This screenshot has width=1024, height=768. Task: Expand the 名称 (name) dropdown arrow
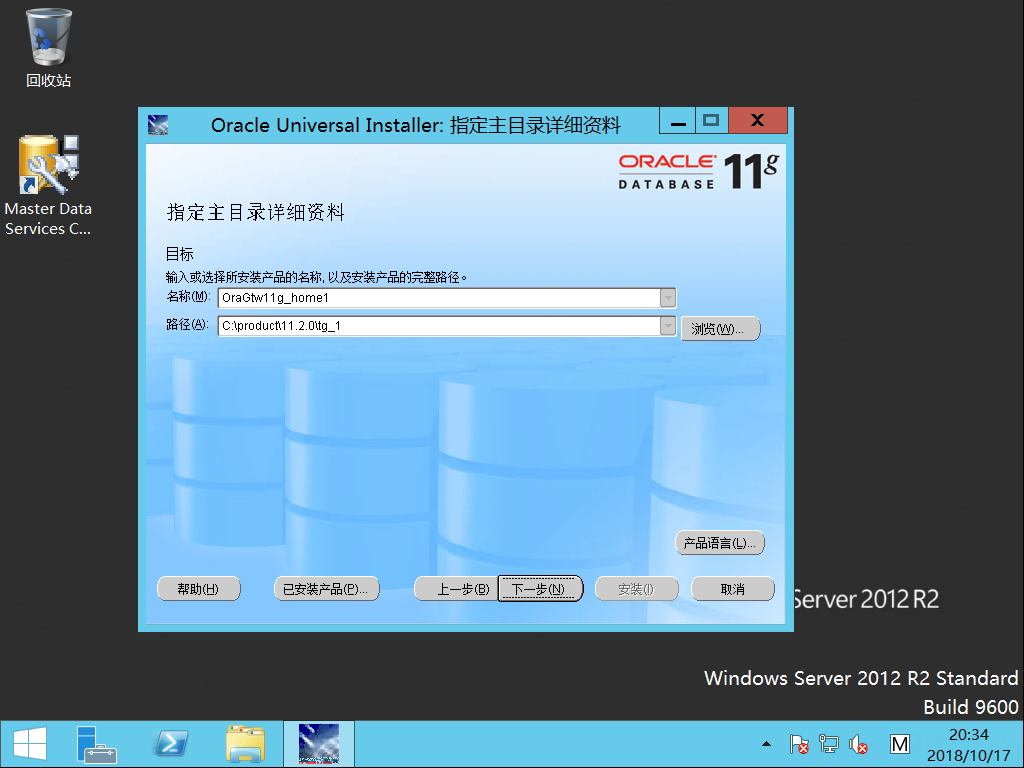click(667, 298)
